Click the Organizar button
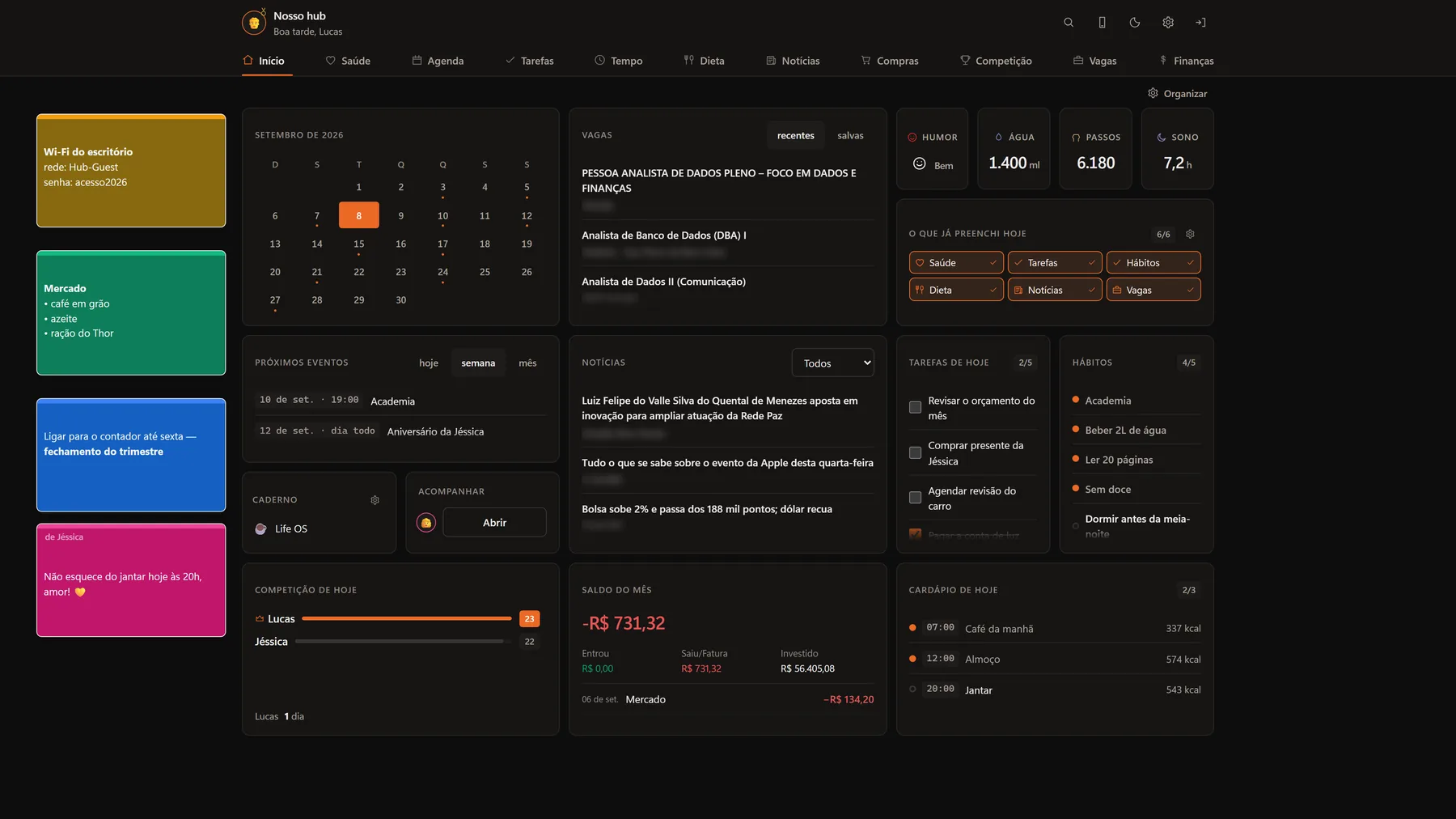The image size is (1456, 819). (x=1178, y=94)
